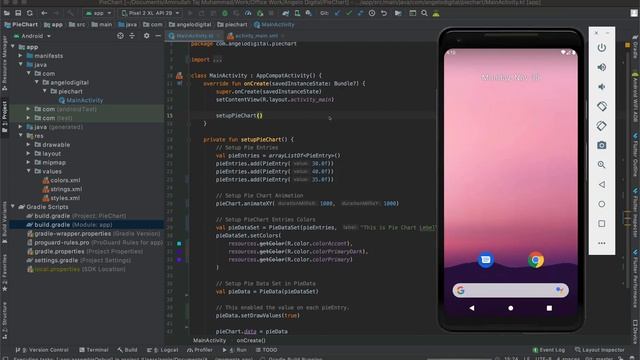The width and height of the screenshot is (640, 360).
Task: Select build.gradle (Module: app) file
Action: point(69,224)
